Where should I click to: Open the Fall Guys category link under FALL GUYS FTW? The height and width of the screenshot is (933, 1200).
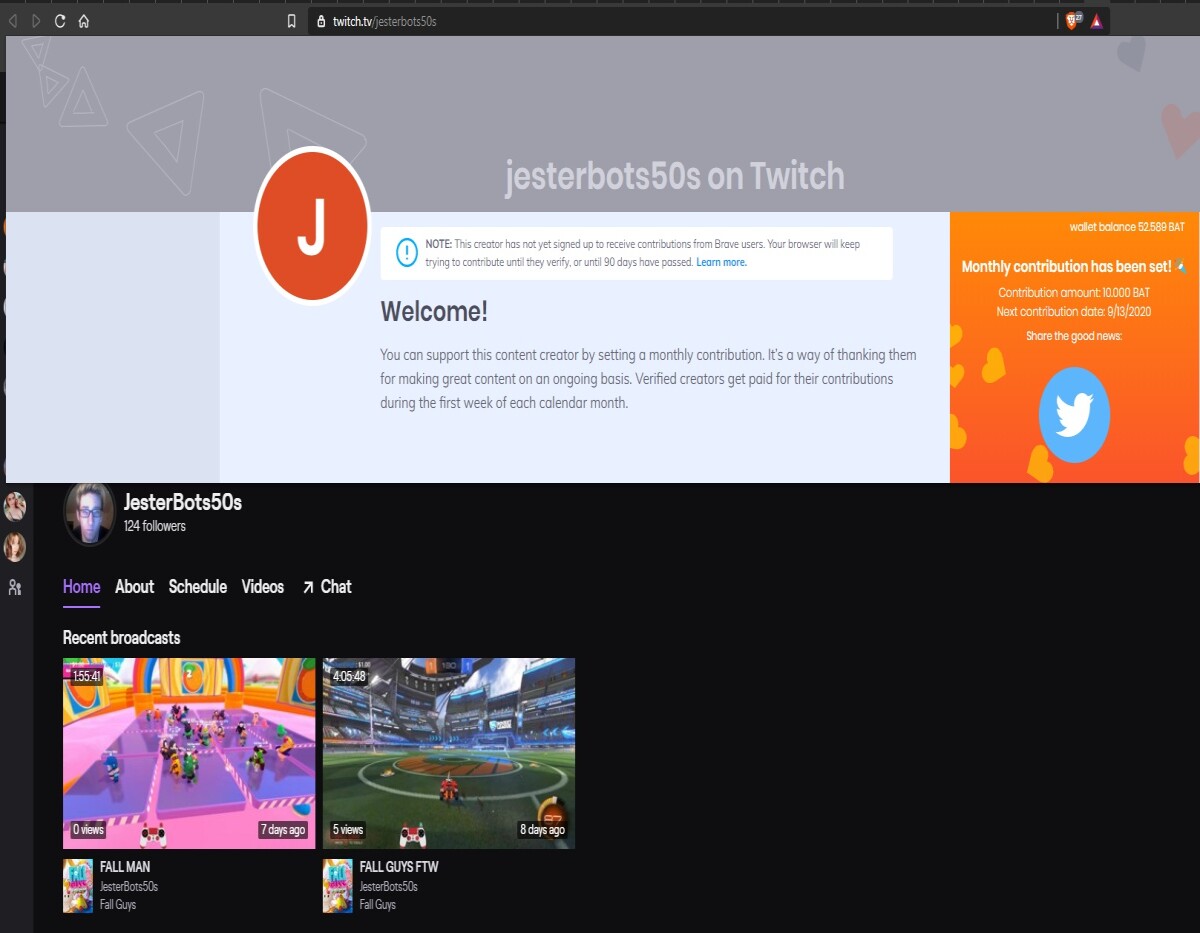[x=378, y=905]
